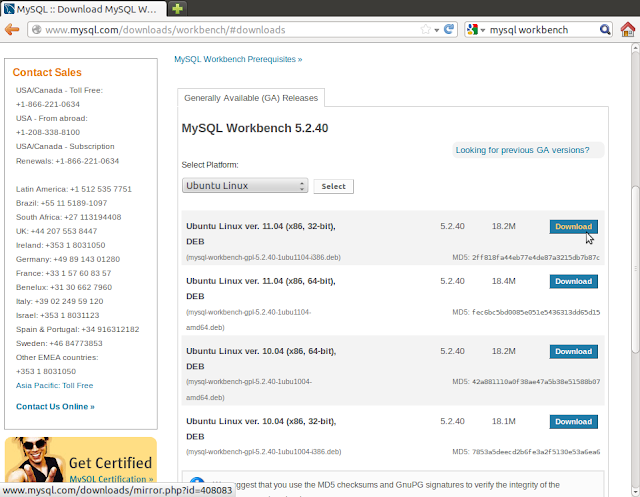Click the Contact Sales heading

click(x=47, y=72)
